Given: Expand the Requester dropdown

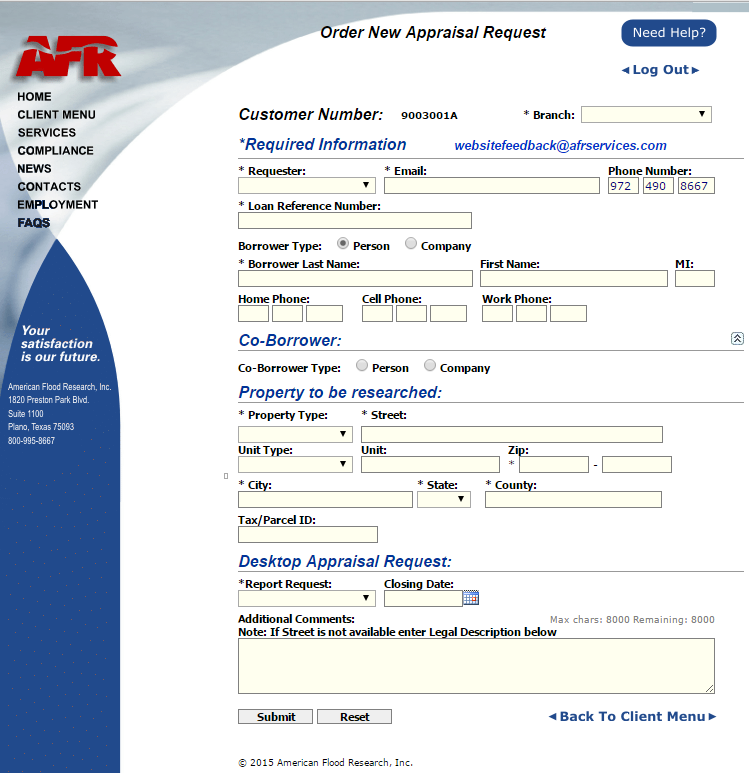Looking at the screenshot, I should (x=306, y=185).
